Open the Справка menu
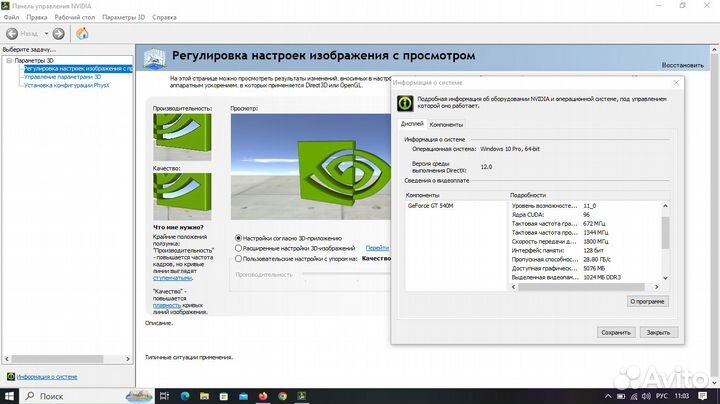Viewport: 720px width, 404px height. point(164,17)
